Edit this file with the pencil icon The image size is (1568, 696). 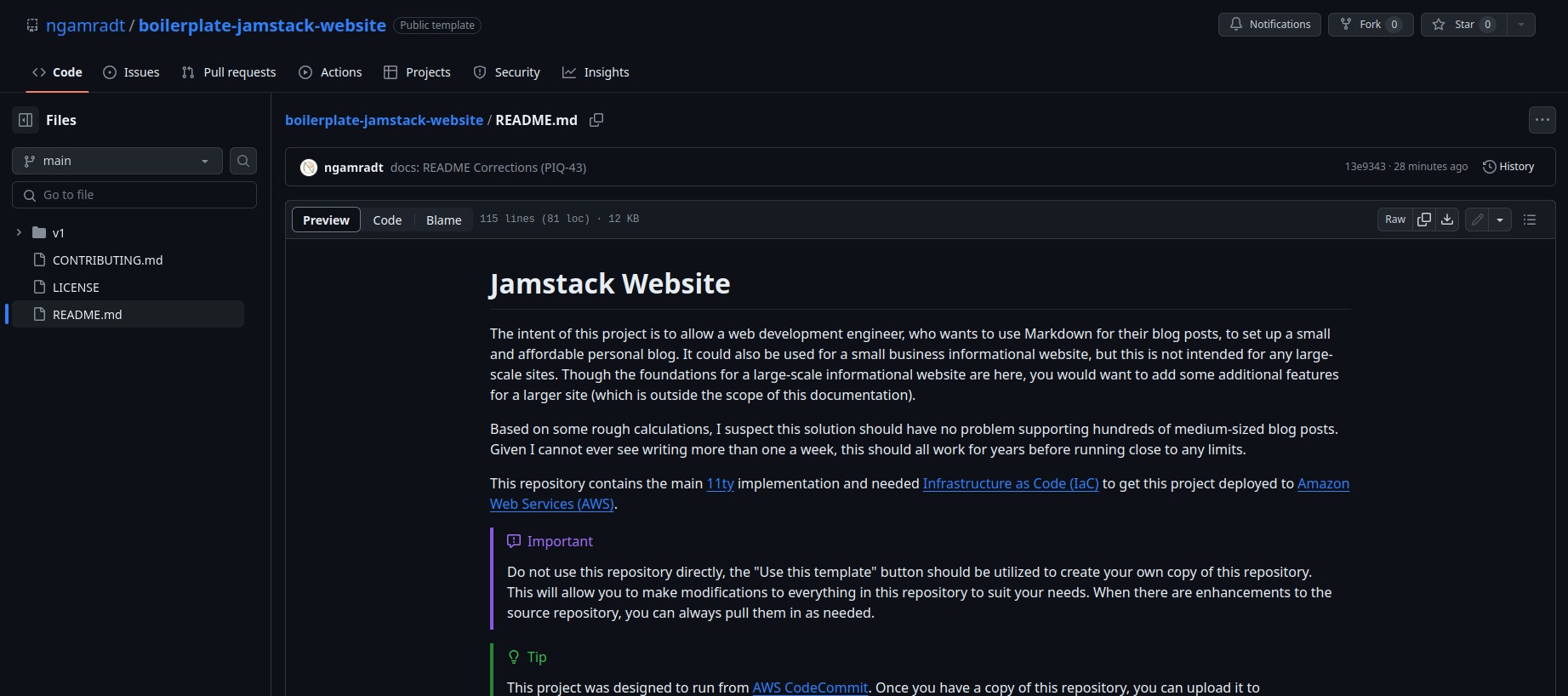click(1478, 220)
